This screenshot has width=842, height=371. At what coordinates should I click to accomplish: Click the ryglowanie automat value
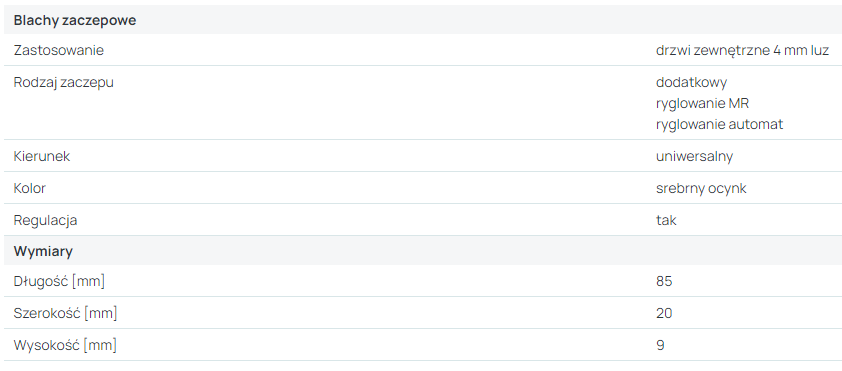[719, 125]
